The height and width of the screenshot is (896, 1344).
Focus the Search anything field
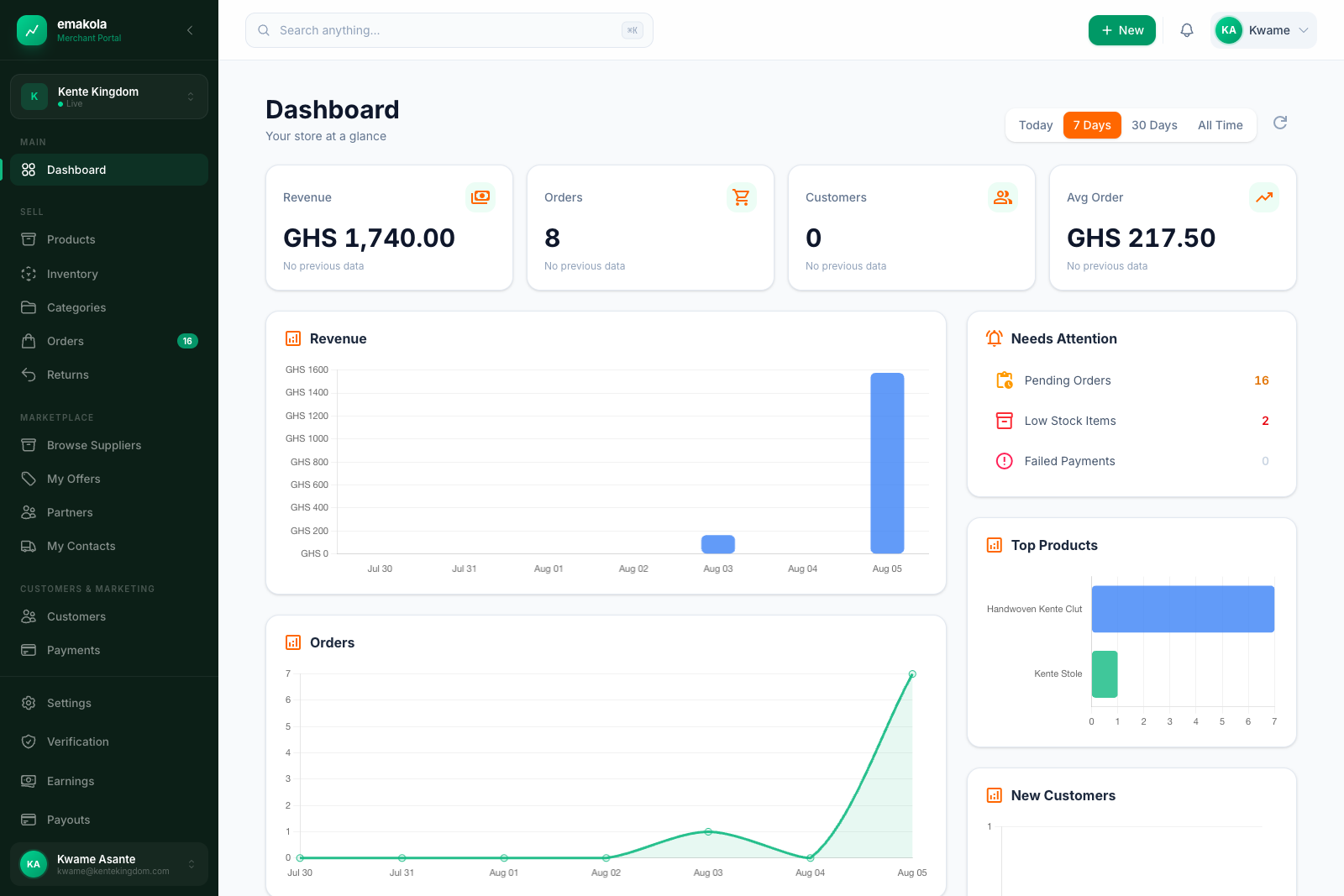pyautogui.click(x=449, y=30)
